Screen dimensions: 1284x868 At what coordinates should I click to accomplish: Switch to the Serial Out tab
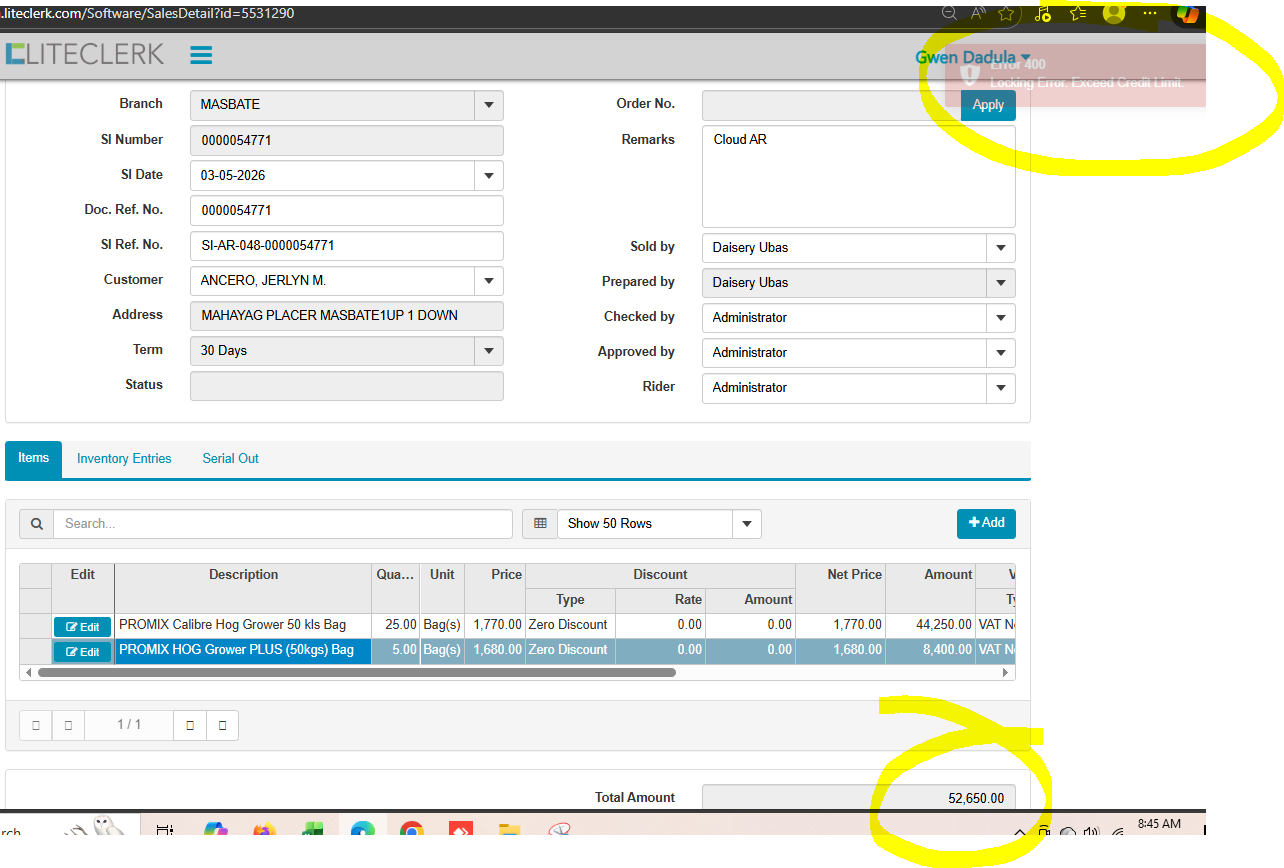point(230,459)
